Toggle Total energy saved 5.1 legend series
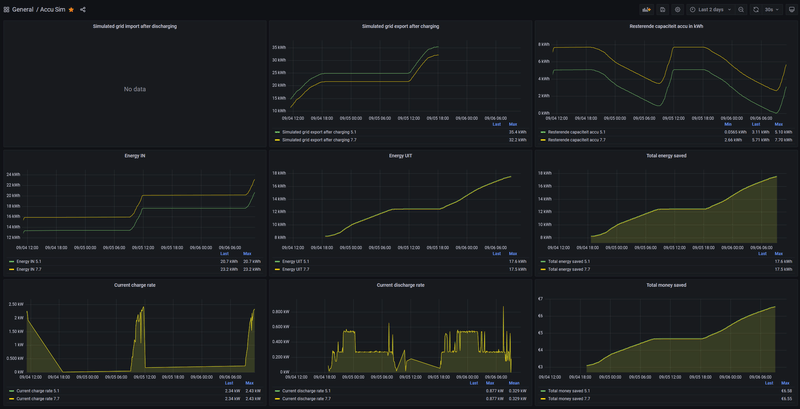Image resolution: width=800 pixels, height=409 pixels. (569, 261)
